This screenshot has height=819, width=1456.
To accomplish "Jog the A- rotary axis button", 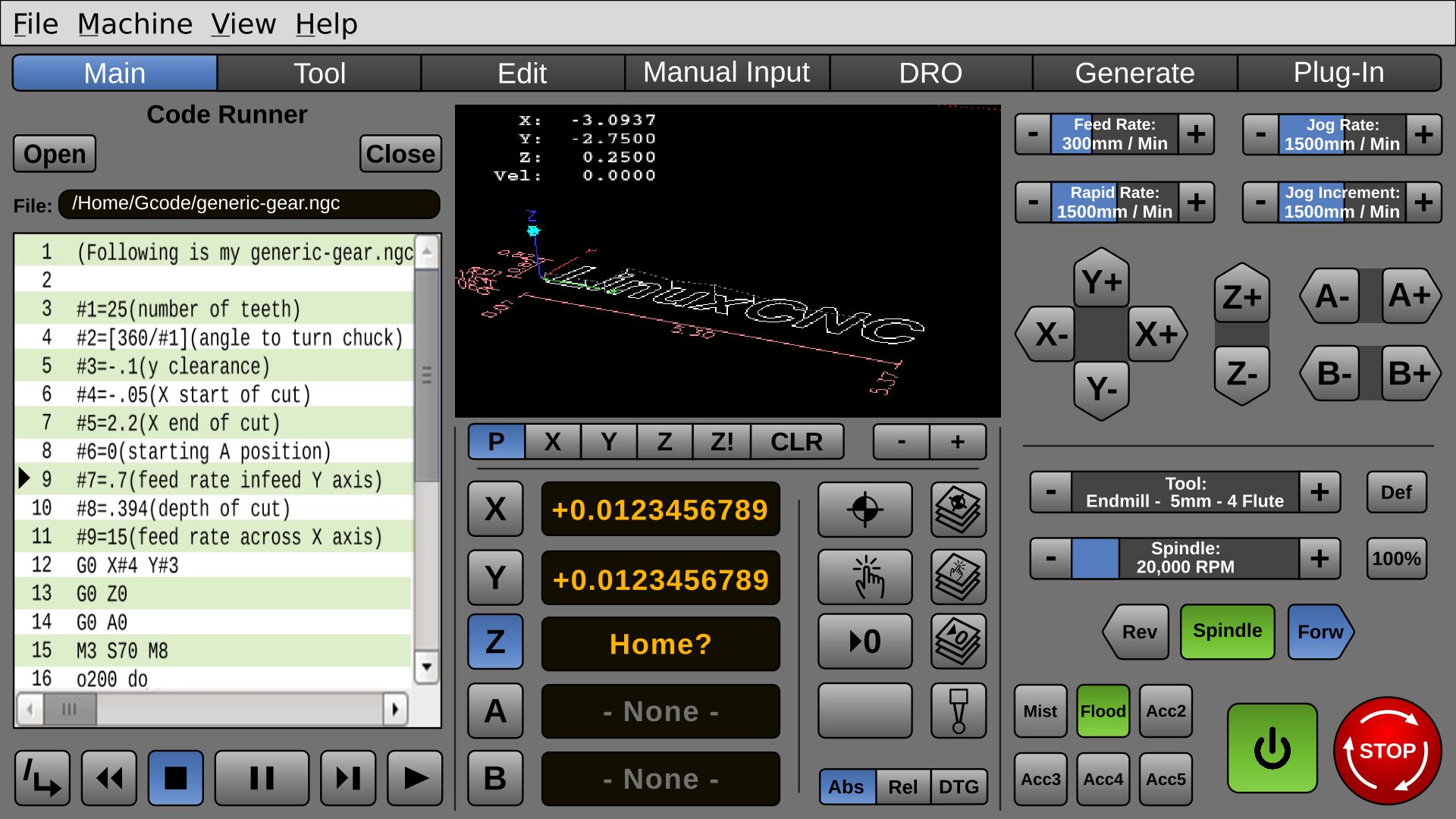I will point(1331,296).
